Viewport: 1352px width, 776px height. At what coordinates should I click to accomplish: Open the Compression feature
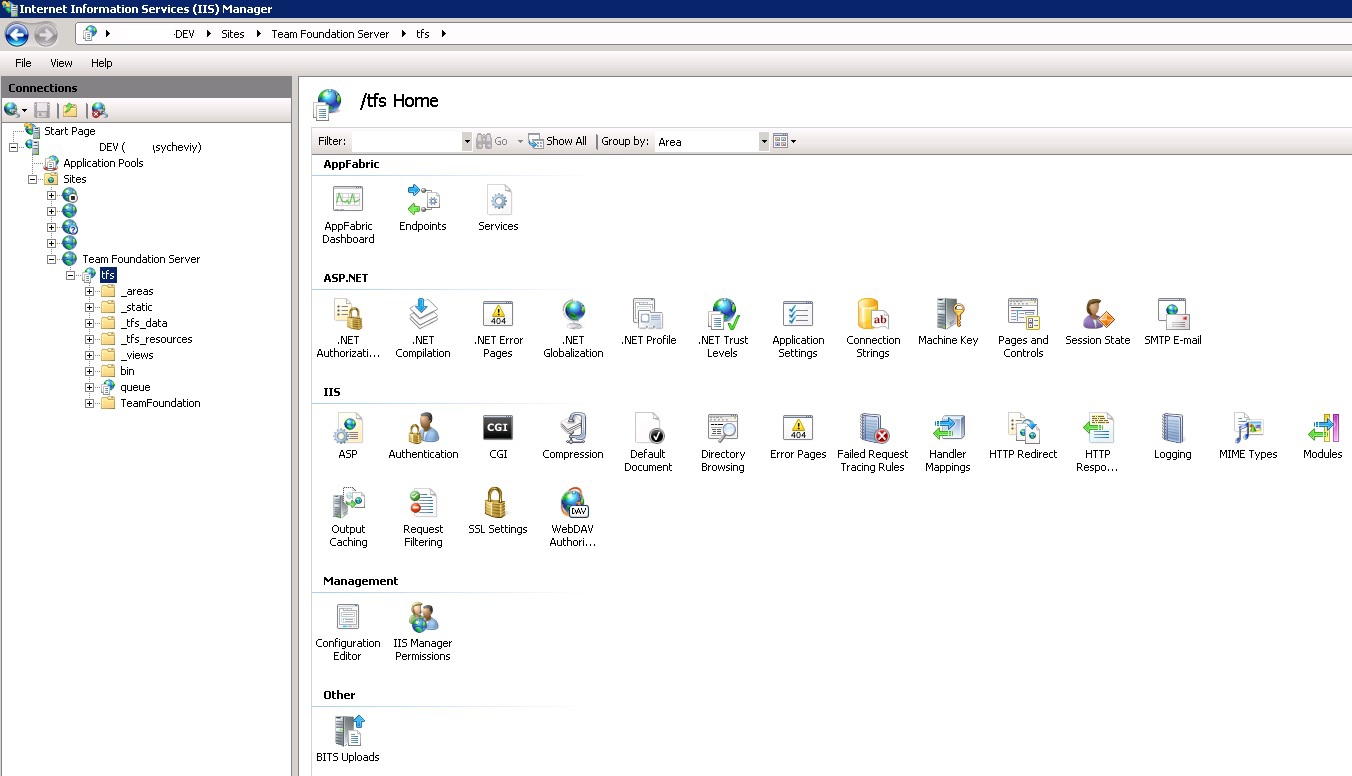573,436
